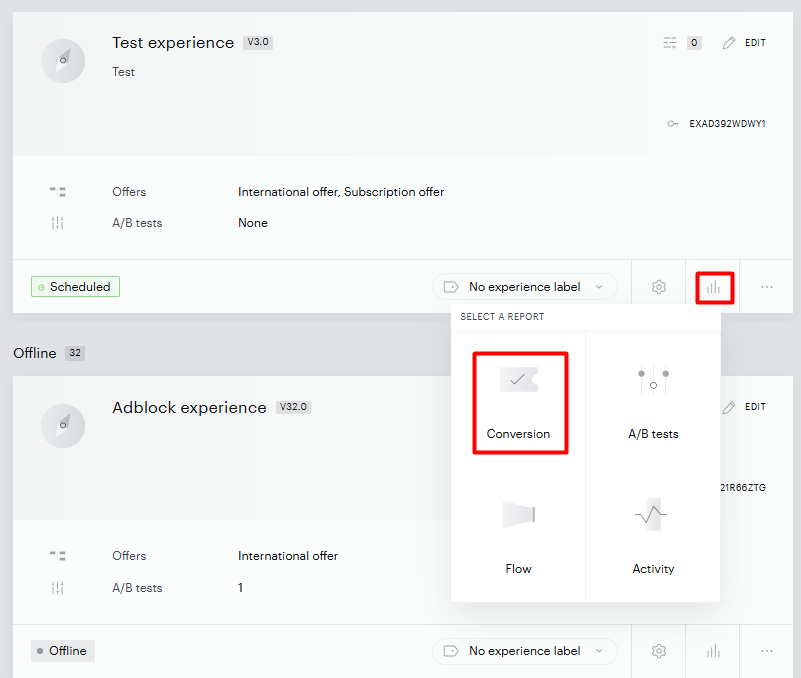Click the V32.0 version badge
This screenshot has width=801, height=678.
click(x=293, y=407)
